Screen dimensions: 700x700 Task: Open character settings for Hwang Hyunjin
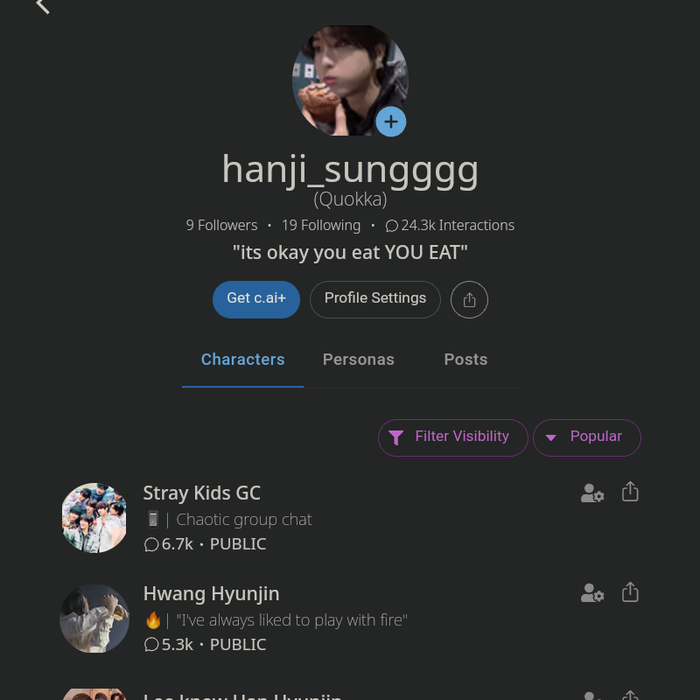[592, 593]
